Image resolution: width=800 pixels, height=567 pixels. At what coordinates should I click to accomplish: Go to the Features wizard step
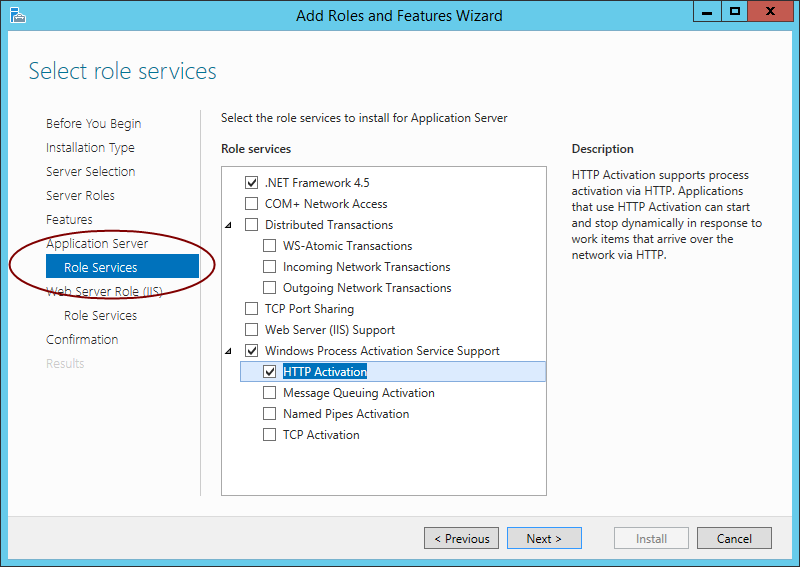point(69,219)
